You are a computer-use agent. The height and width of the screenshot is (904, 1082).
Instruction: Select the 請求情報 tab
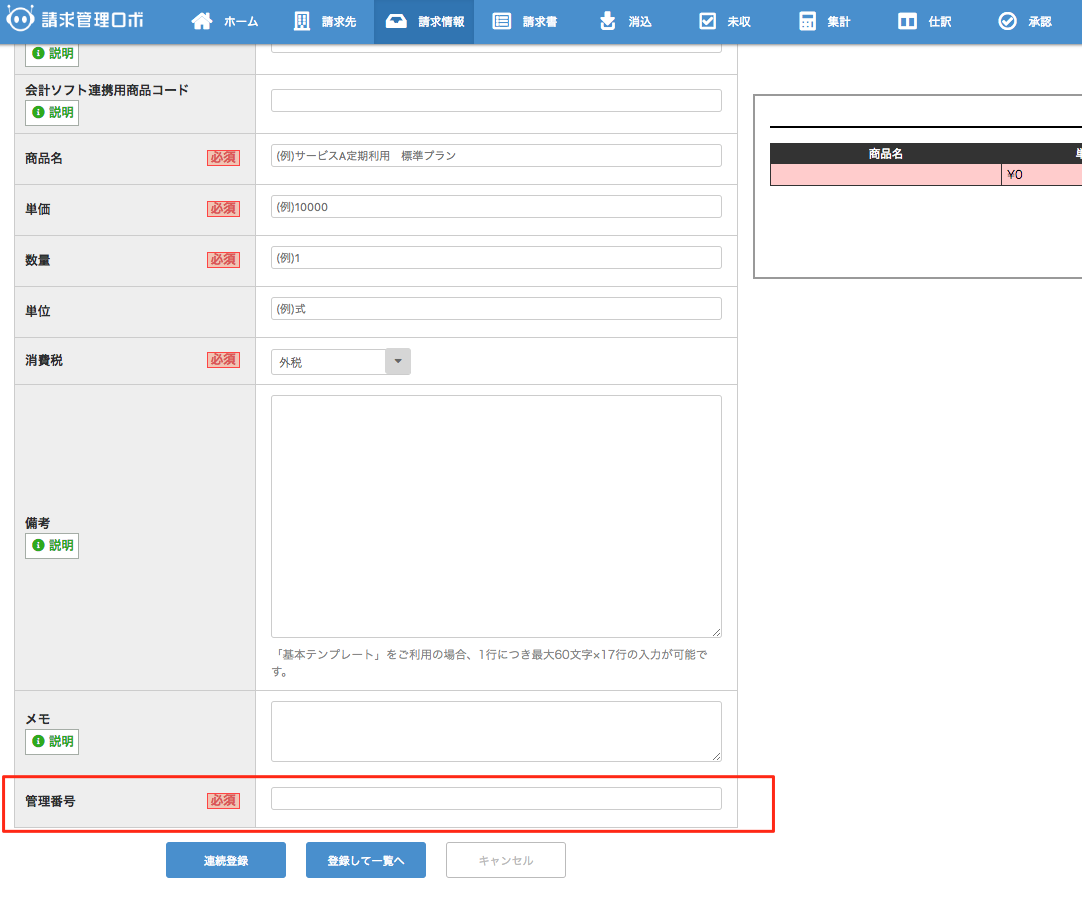(x=424, y=21)
